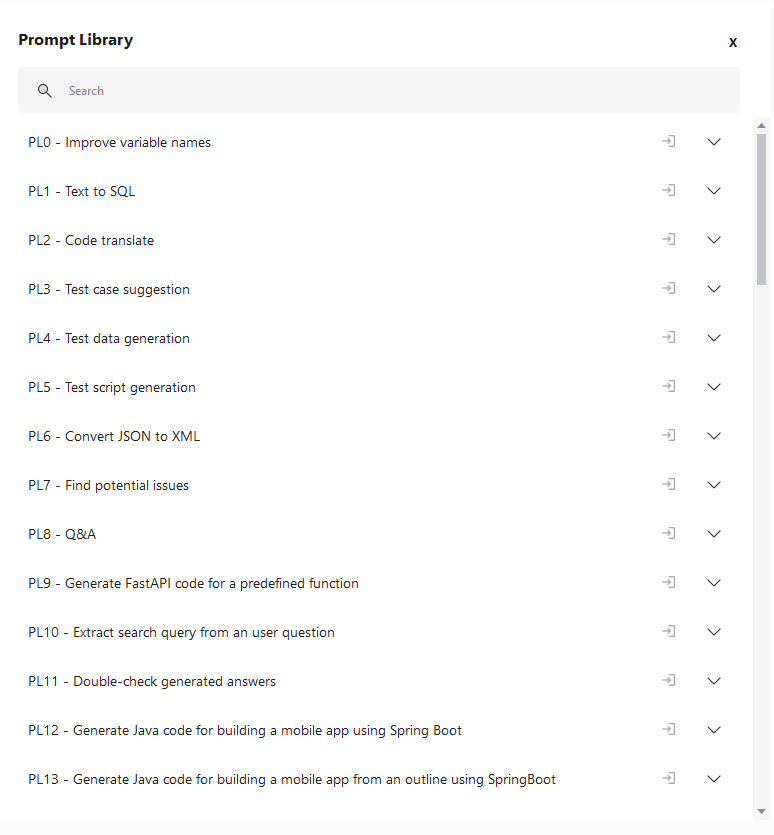The width and height of the screenshot is (774, 835).
Task: Open the PL6 - Convert JSON to XML item
Action: point(114,436)
